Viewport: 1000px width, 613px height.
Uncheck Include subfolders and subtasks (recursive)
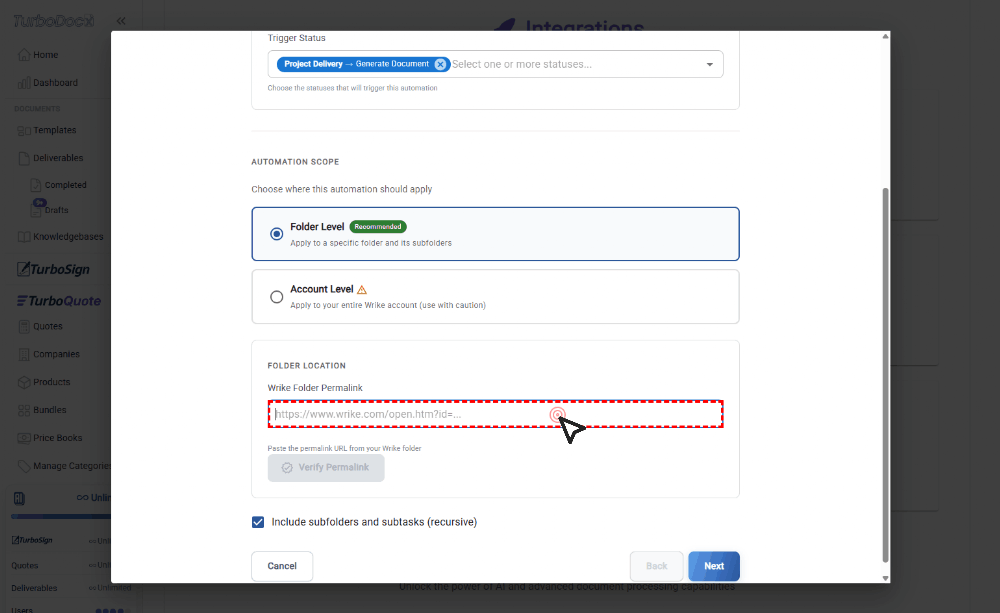258,521
